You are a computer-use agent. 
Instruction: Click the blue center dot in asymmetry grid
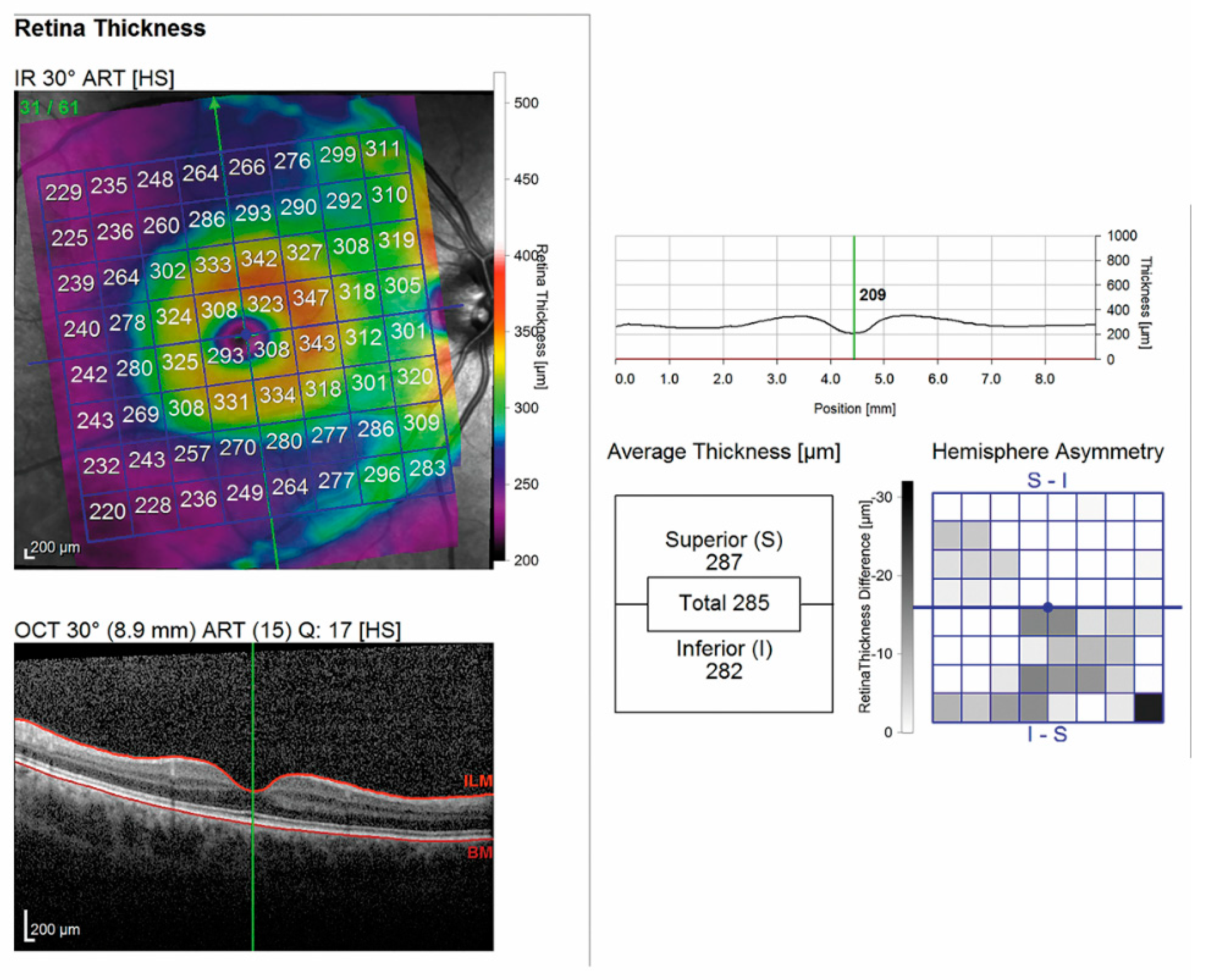click(x=1047, y=607)
